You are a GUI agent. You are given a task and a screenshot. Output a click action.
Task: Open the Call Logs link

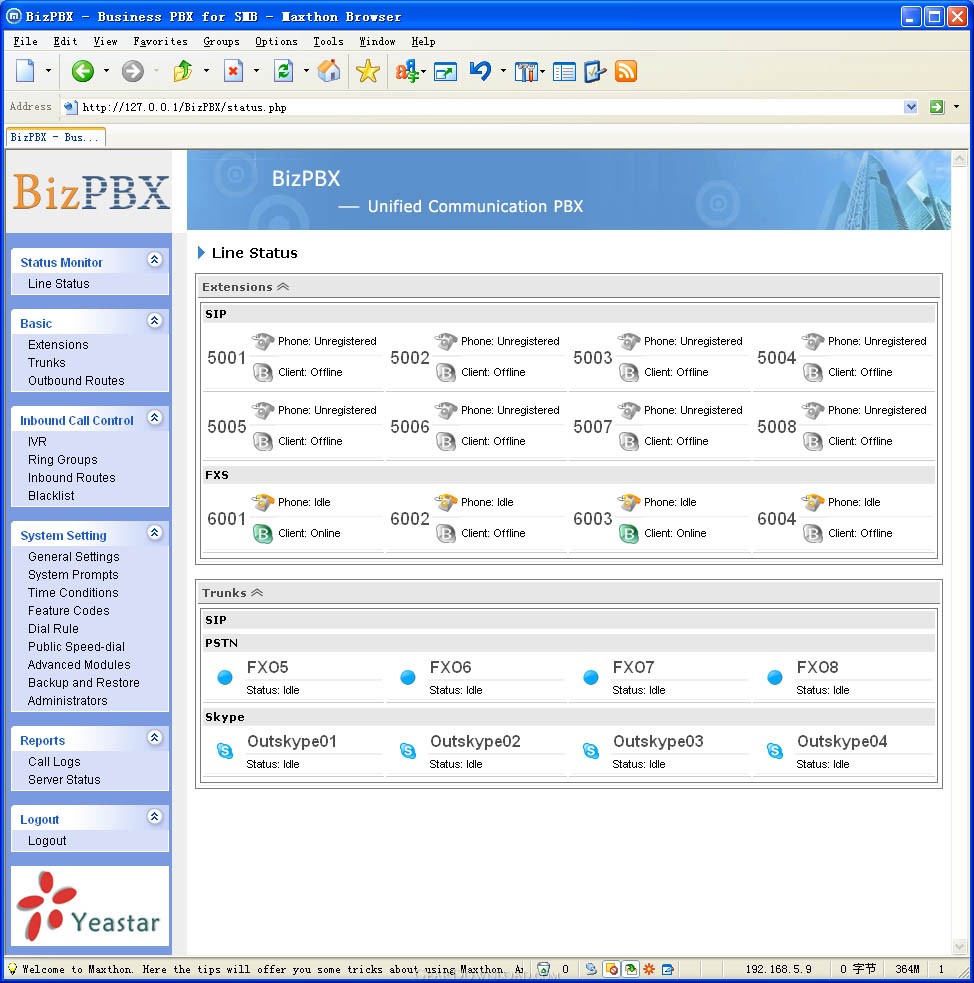point(55,762)
